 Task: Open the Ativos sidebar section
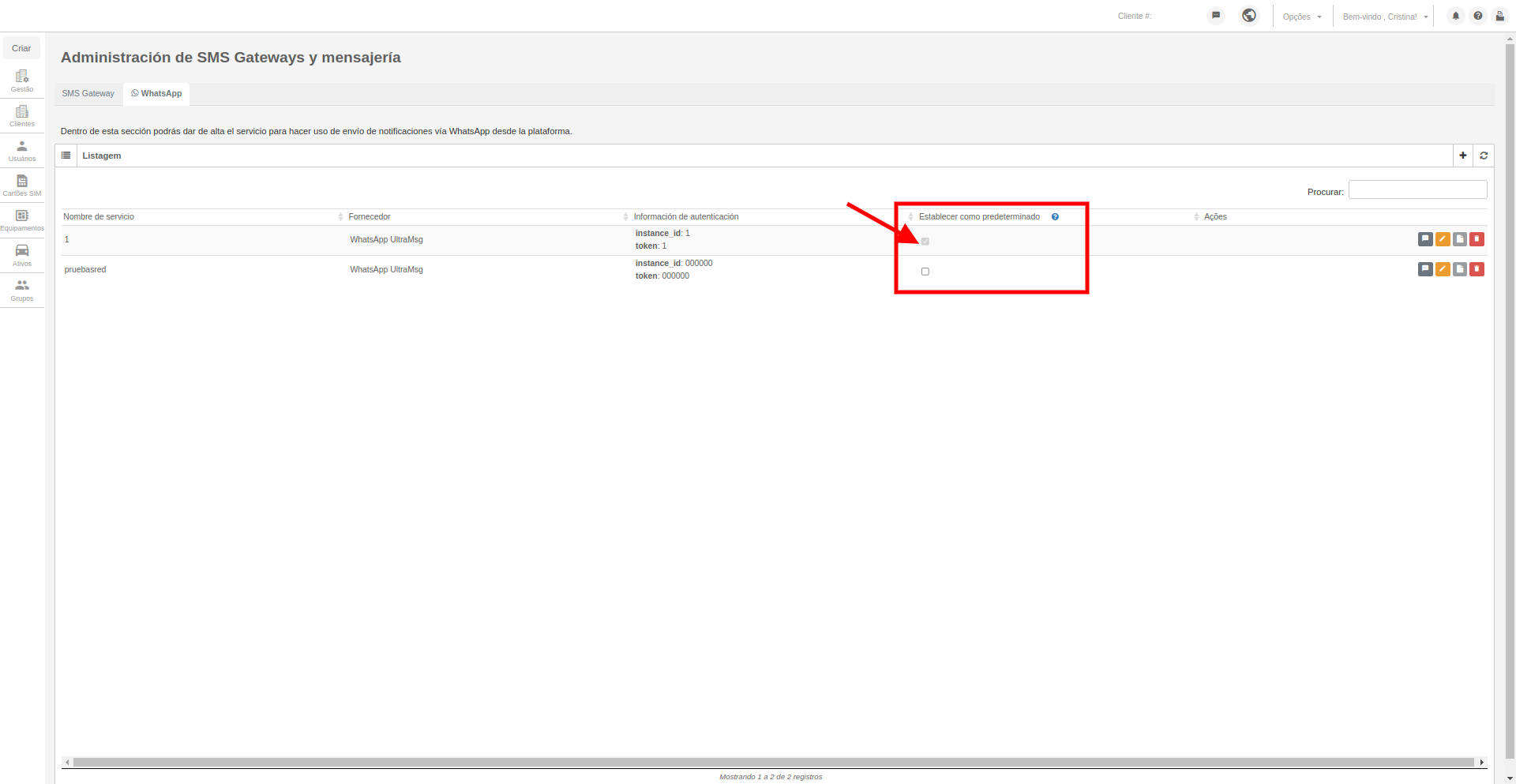[x=22, y=255]
